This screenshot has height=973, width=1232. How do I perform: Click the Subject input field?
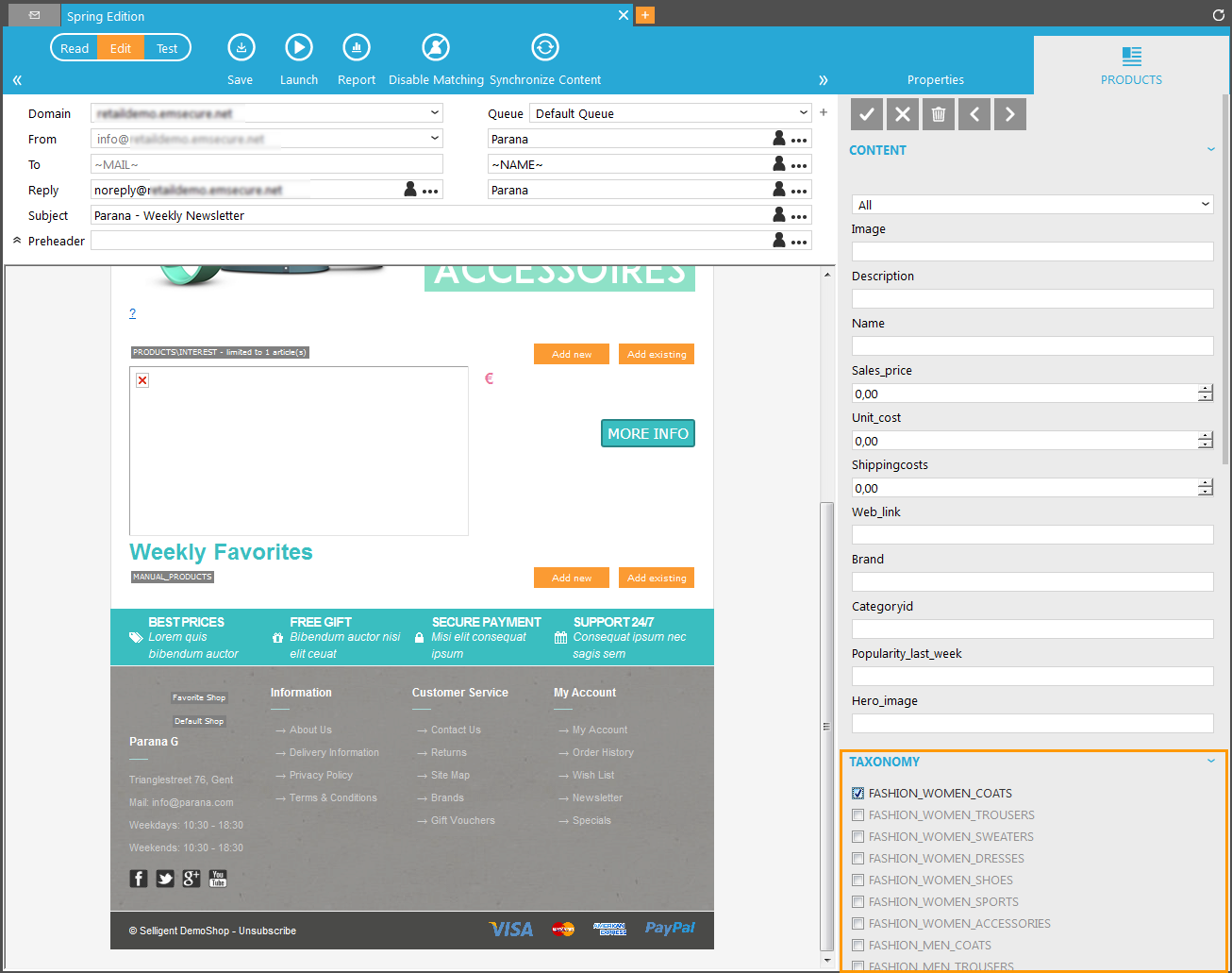pos(429,216)
